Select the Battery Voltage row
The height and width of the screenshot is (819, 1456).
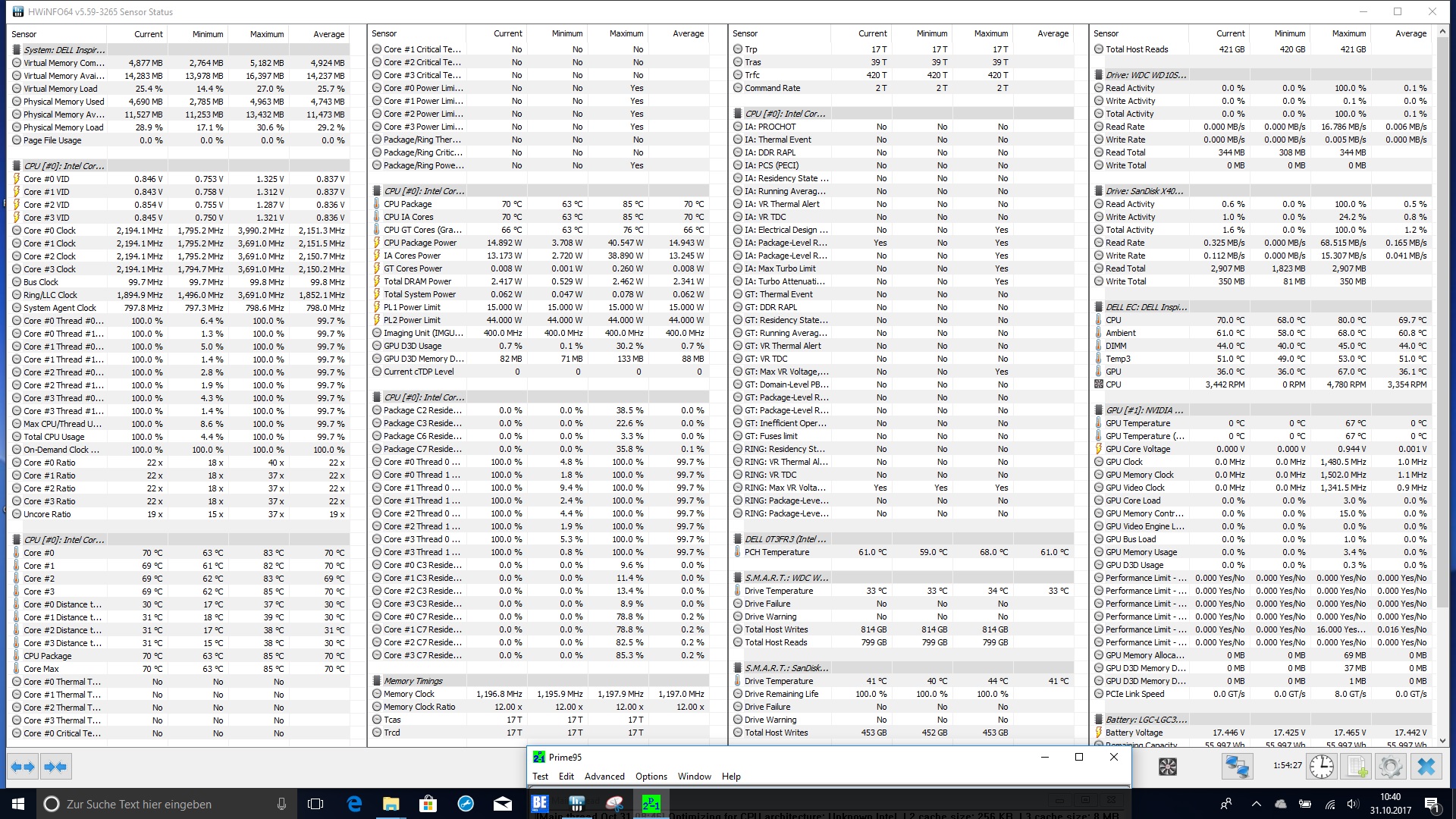coord(1263,733)
